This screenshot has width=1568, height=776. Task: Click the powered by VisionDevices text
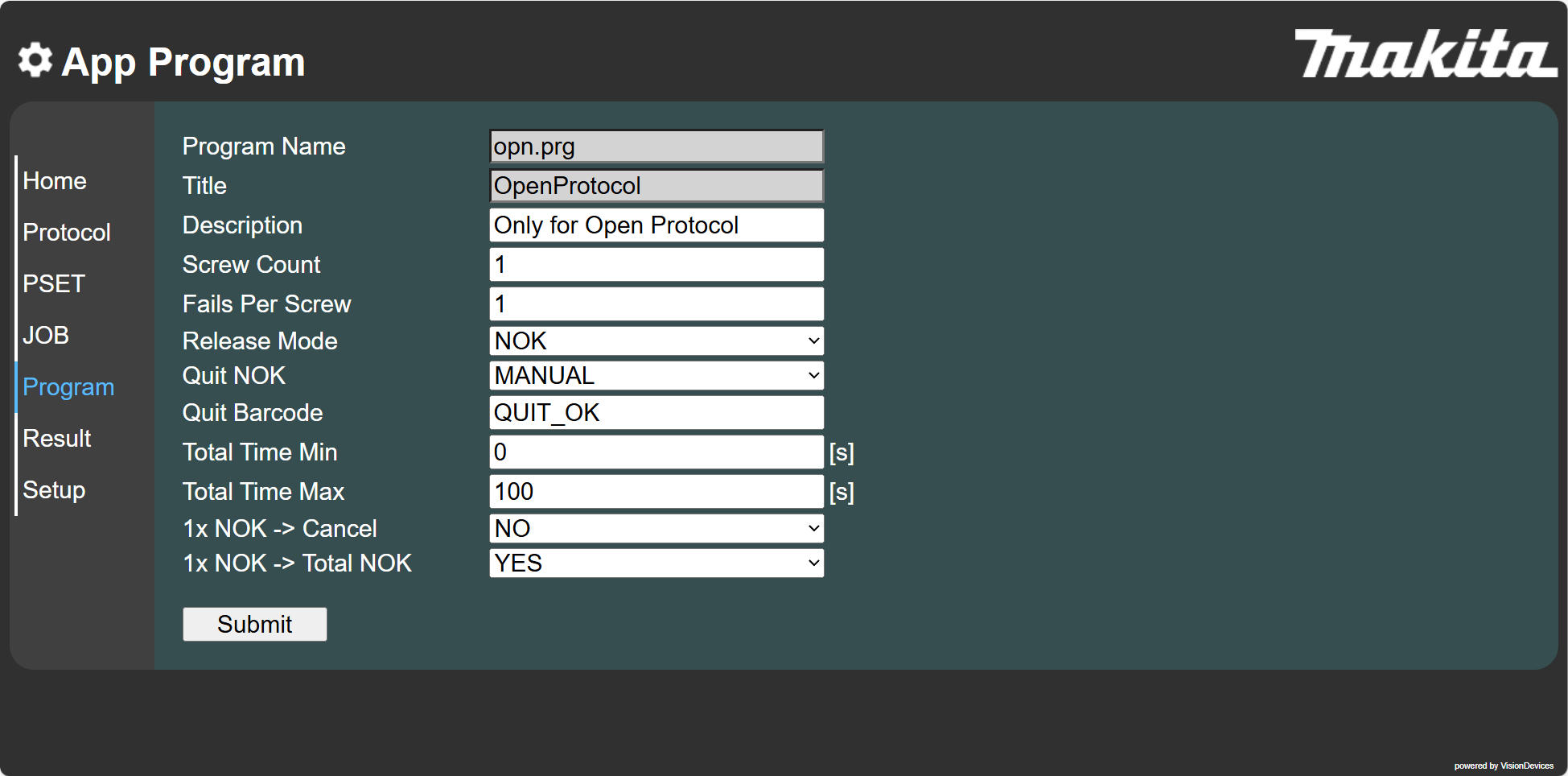coord(1504,766)
